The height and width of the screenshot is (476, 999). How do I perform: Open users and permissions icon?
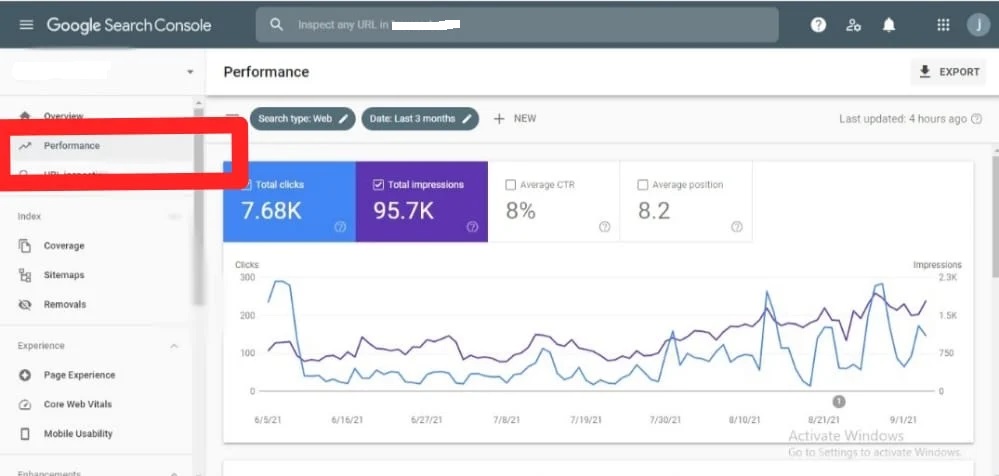(x=853, y=25)
